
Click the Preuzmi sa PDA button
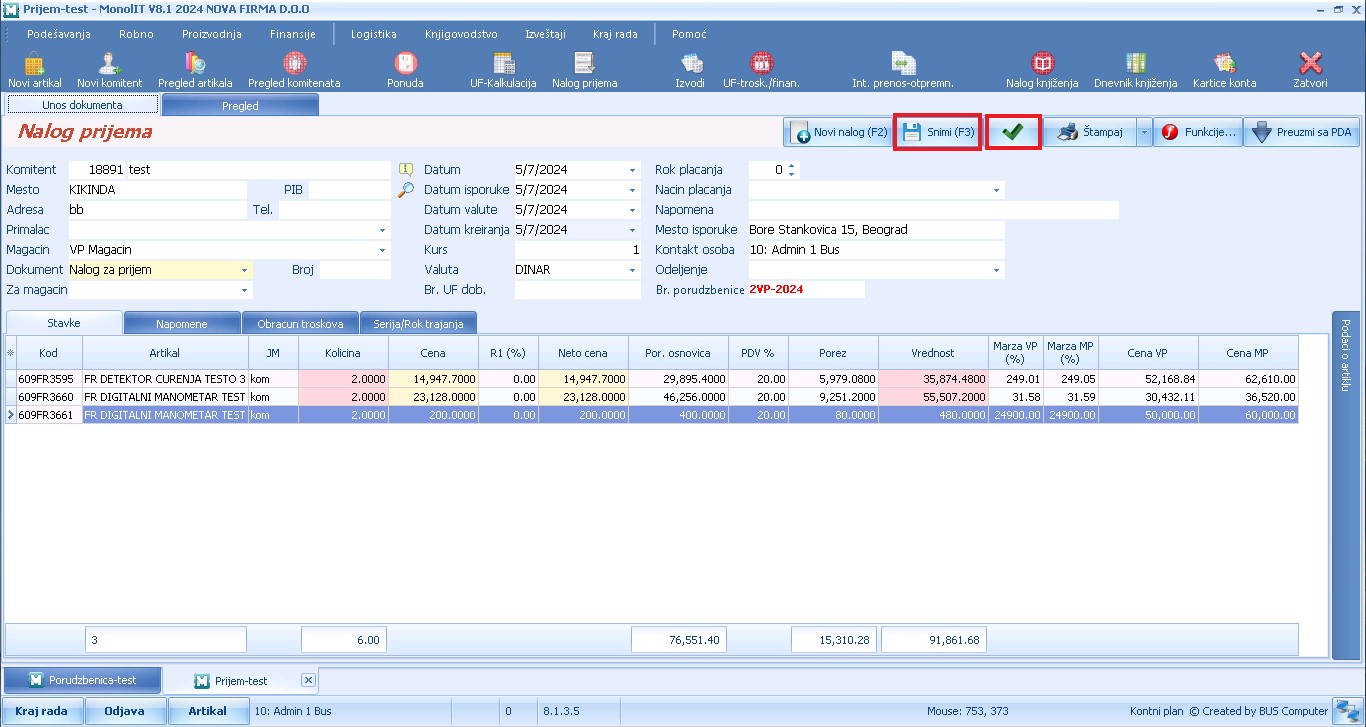tap(1301, 132)
